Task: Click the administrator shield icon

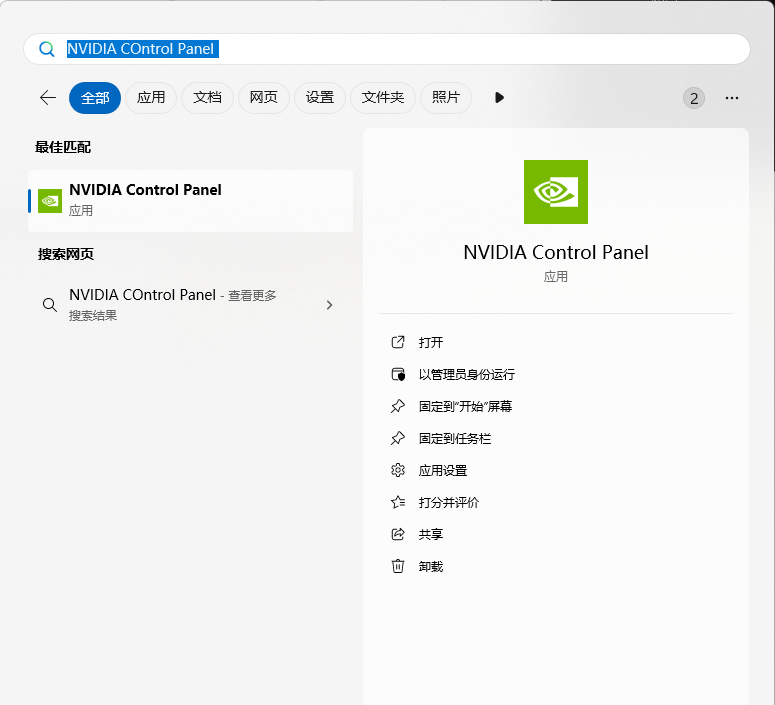Action: (x=398, y=374)
